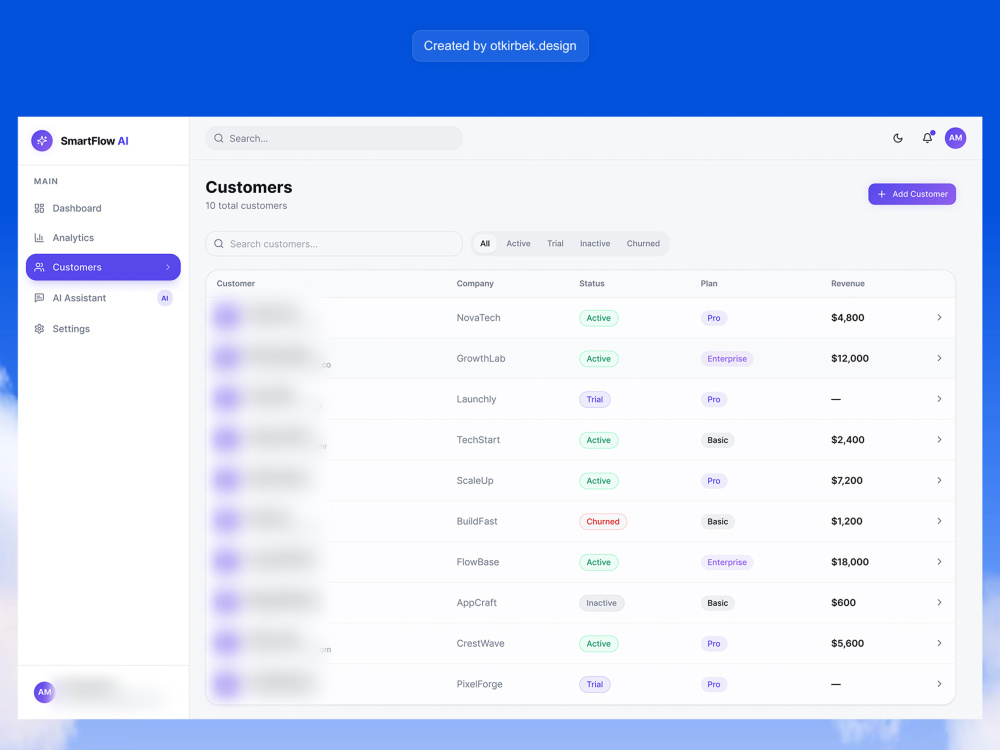The width and height of the screenshot is (1000, 750).
Task: Click the Trial badge in Launchly row
Action: click(x=594, y=400)
